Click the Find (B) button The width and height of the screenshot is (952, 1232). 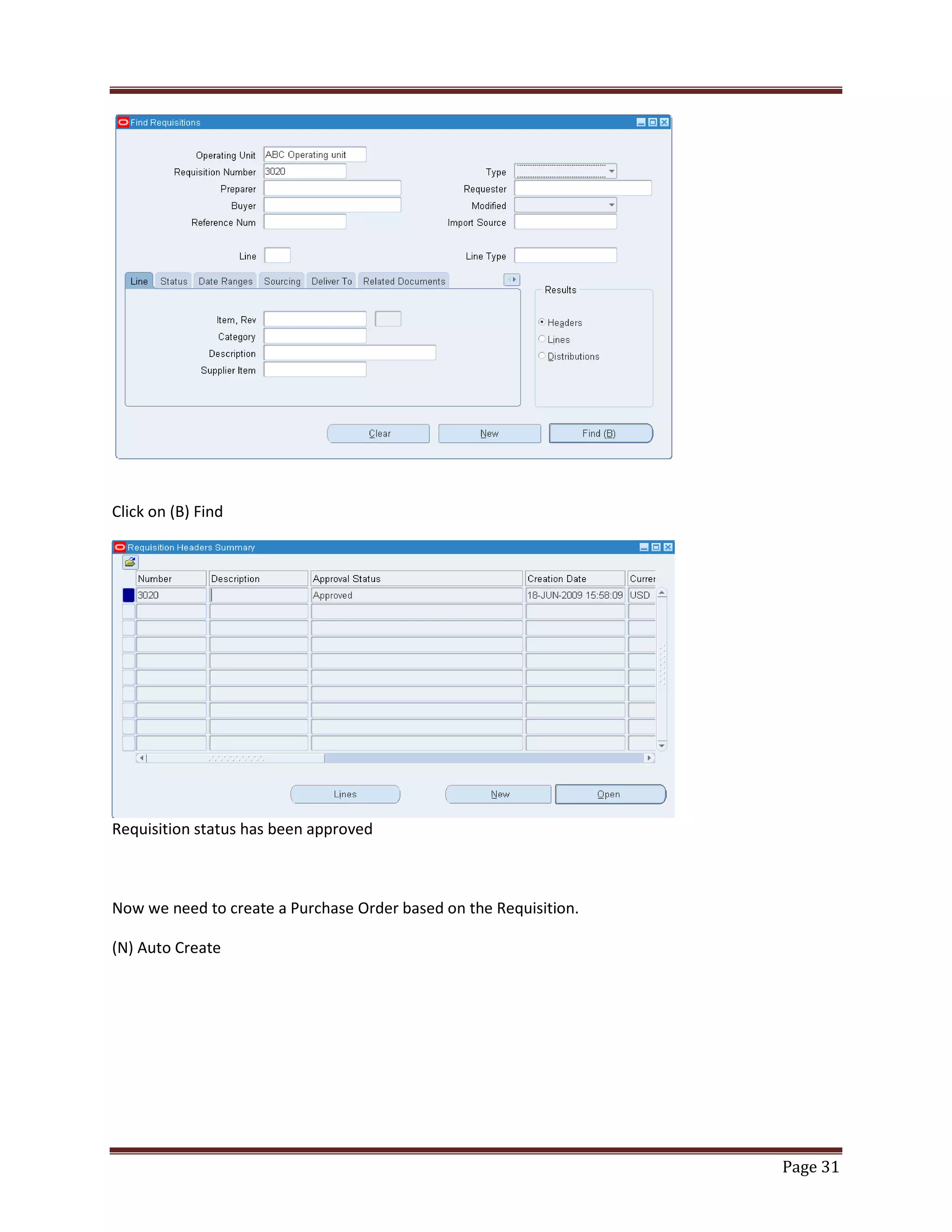tap(601, 433)
